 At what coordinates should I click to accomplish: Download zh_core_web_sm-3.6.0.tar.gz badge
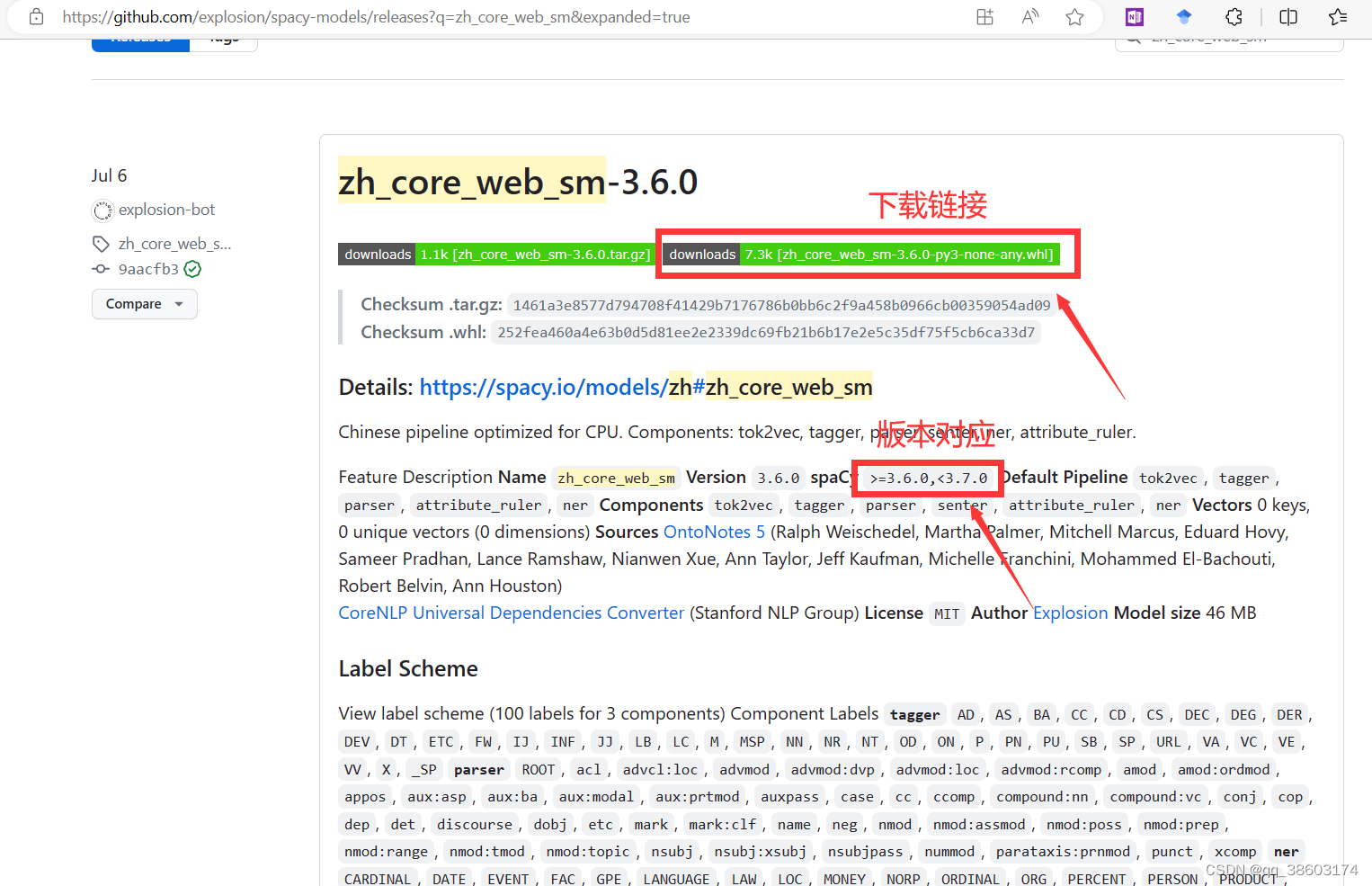tap(495, 255)
